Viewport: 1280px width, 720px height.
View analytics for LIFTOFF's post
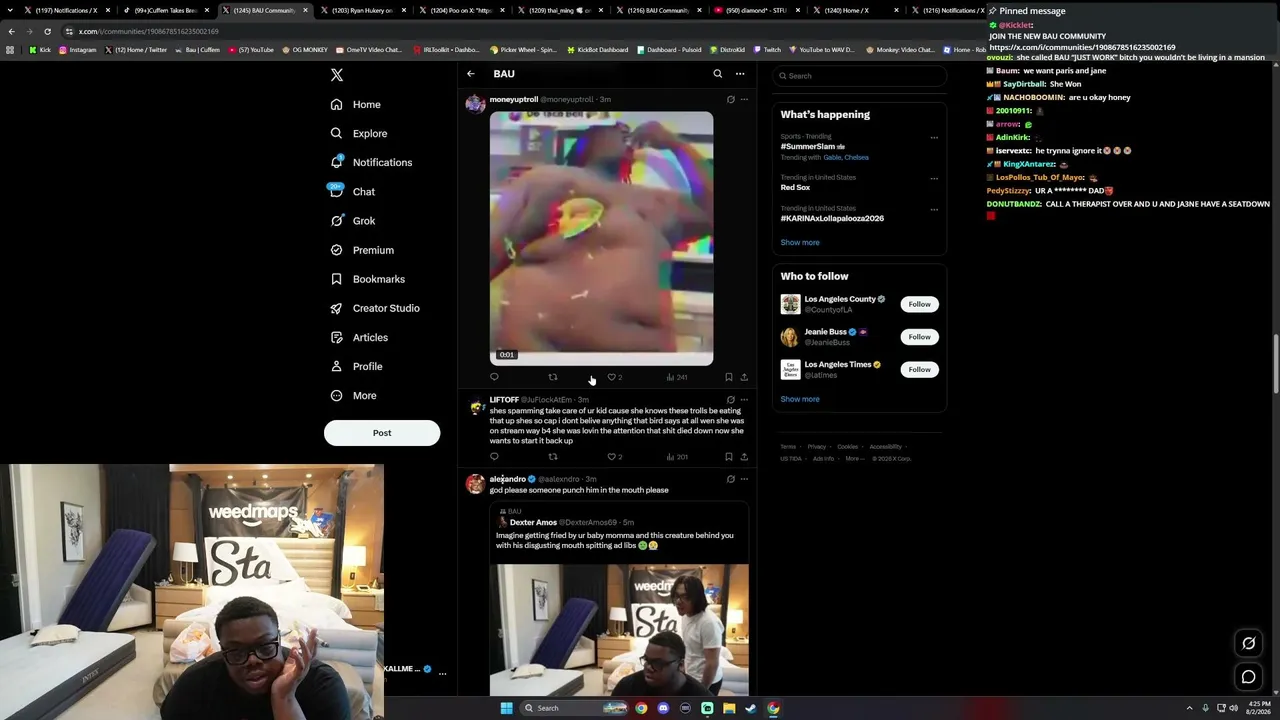pos(677,457)
